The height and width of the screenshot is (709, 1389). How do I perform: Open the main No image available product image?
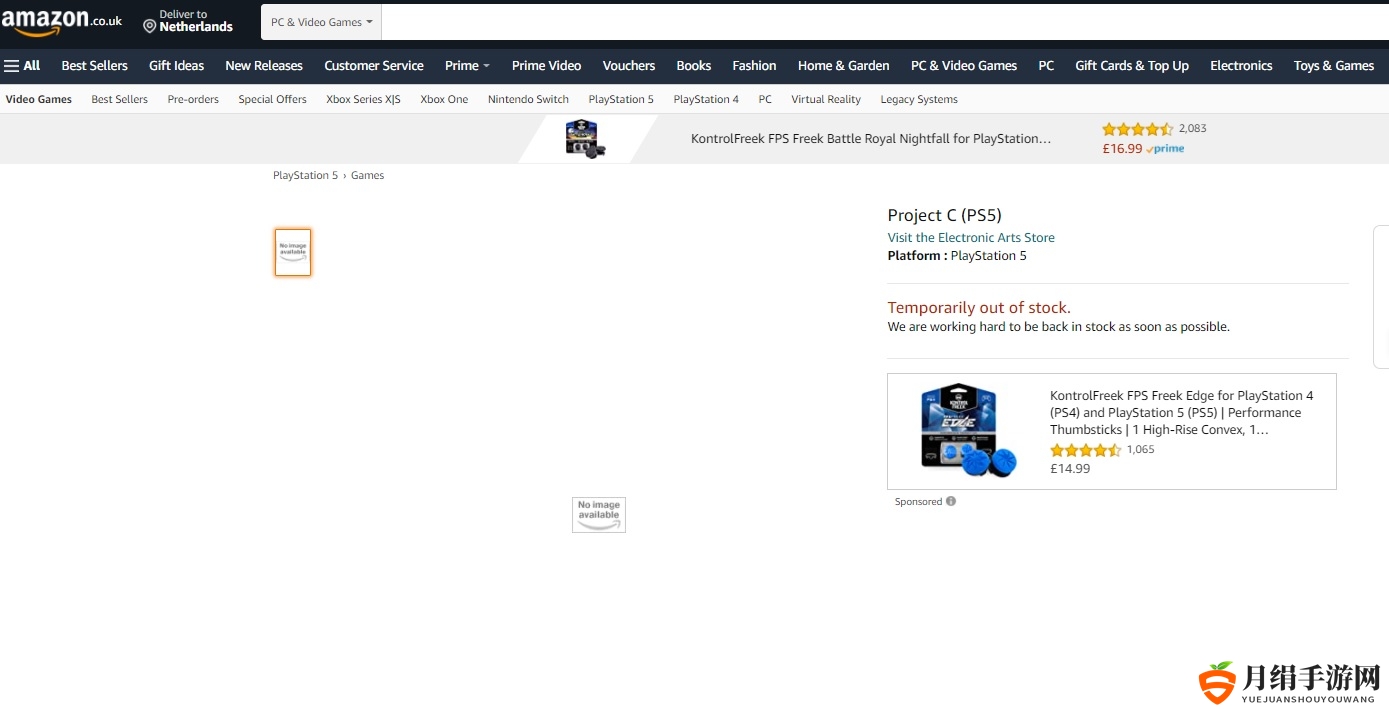(599, 515)
